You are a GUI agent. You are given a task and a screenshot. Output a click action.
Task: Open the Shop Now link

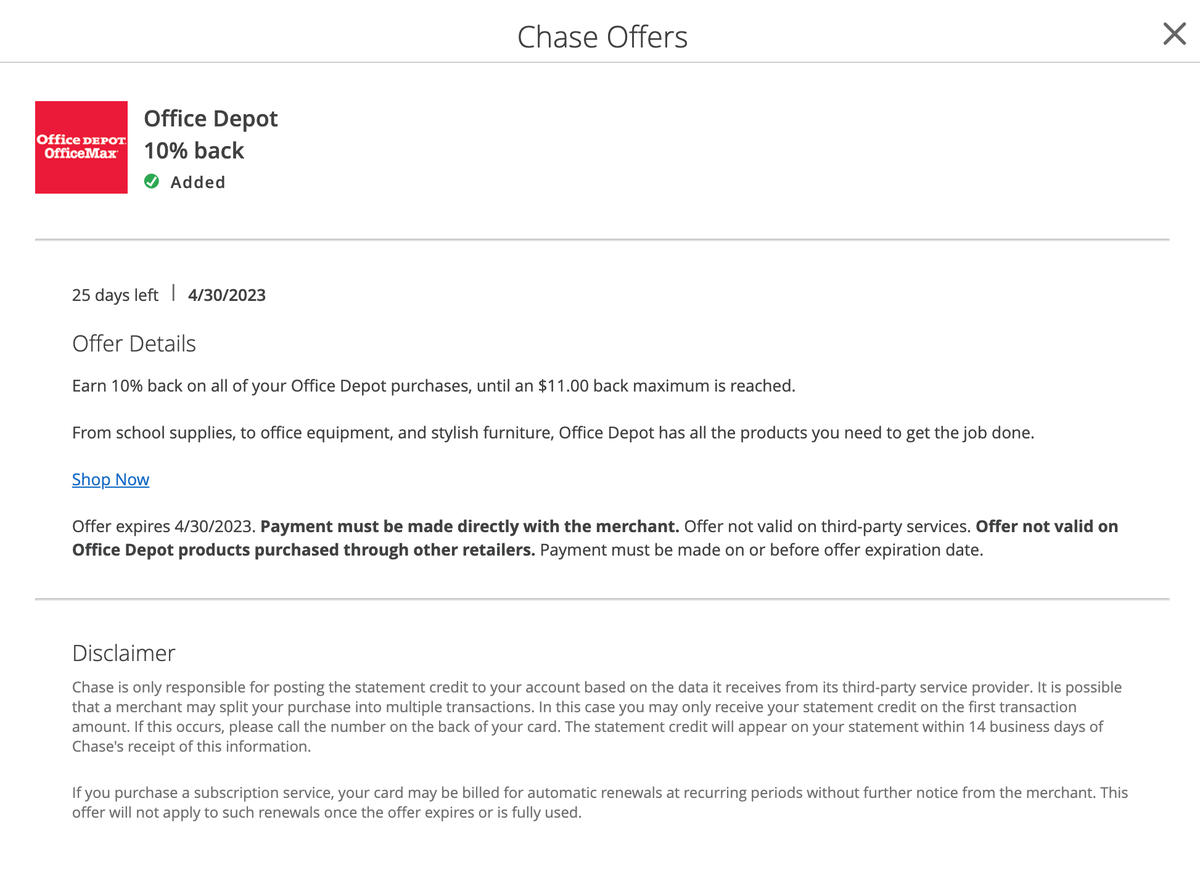pyautogui.click(x=110, y=479)
